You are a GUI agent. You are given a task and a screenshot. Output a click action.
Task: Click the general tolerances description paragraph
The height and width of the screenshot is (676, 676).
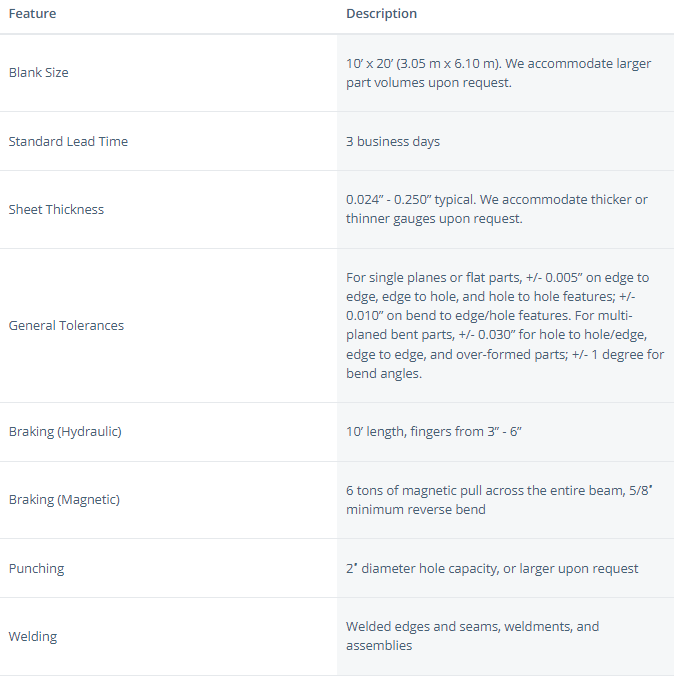(505, 325)
